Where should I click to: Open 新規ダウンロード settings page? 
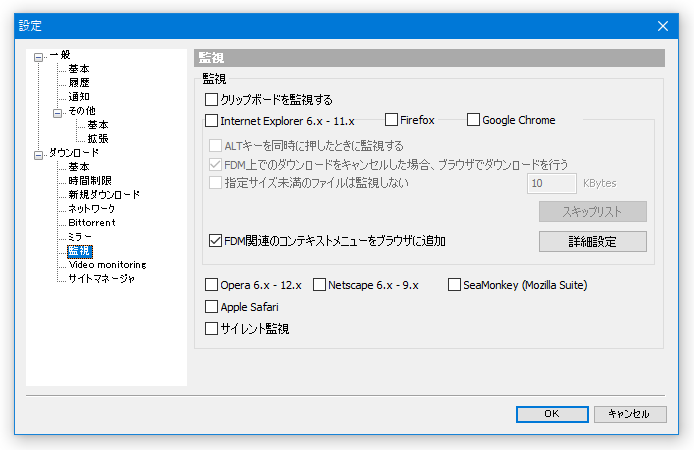(x=104, y=195)
